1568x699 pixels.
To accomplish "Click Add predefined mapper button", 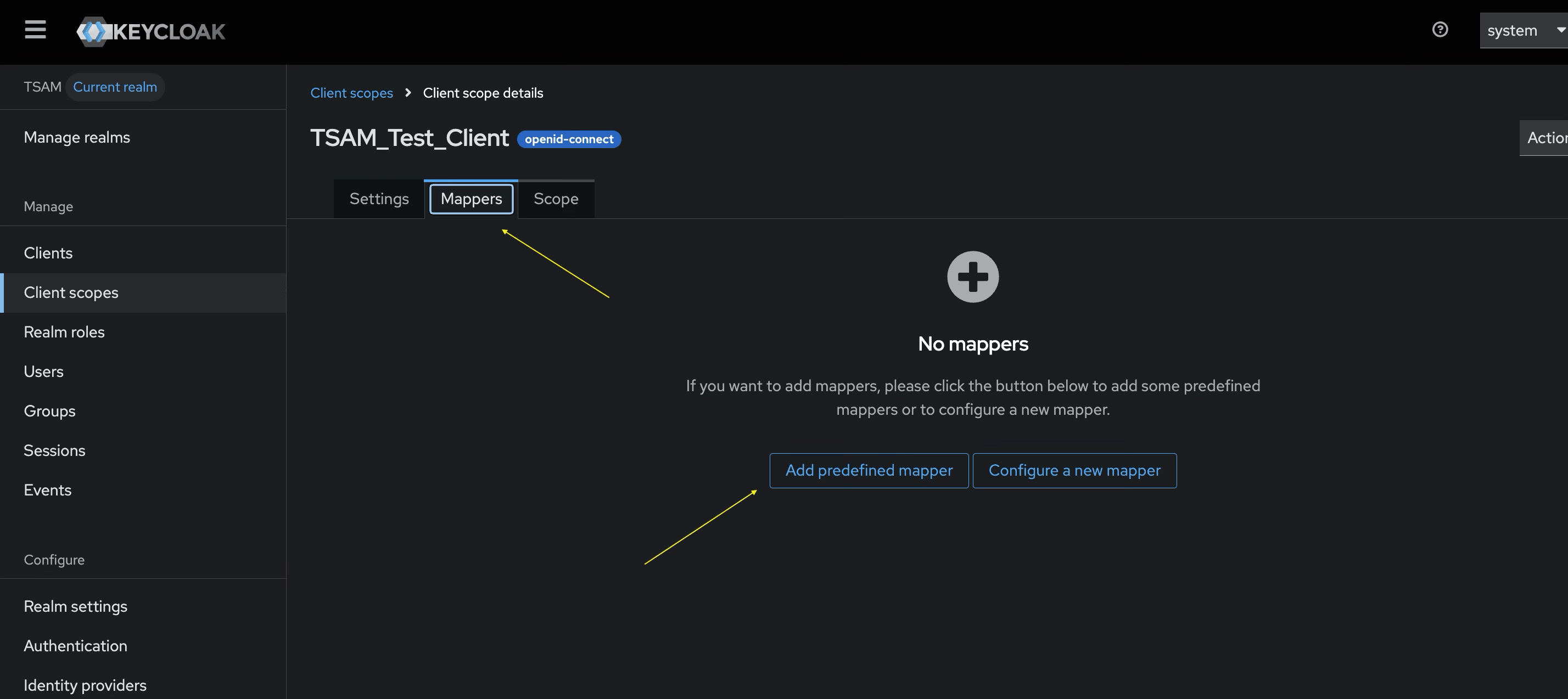I will point(869,470).
